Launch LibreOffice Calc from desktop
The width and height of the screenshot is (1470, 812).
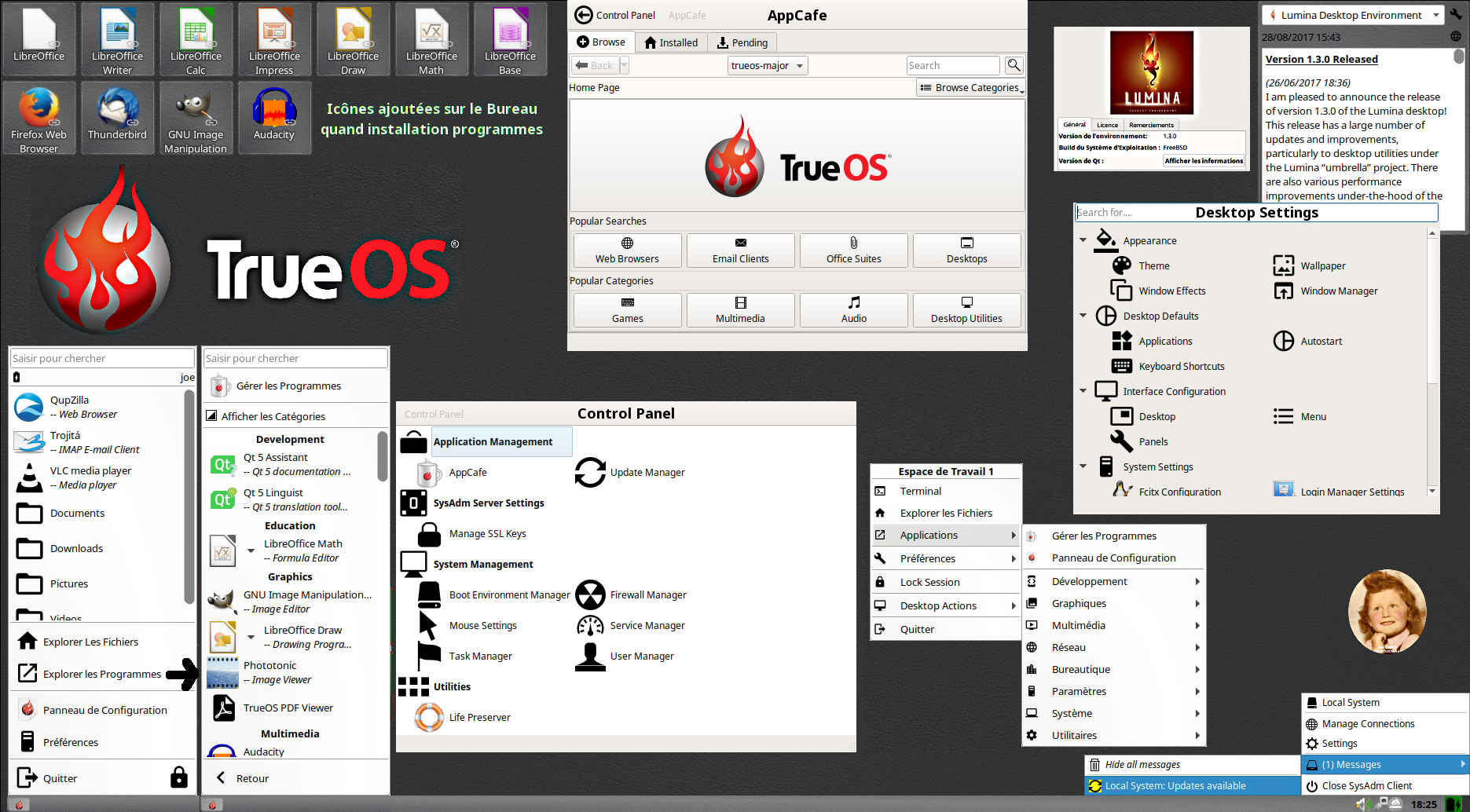tap(196, 39)
